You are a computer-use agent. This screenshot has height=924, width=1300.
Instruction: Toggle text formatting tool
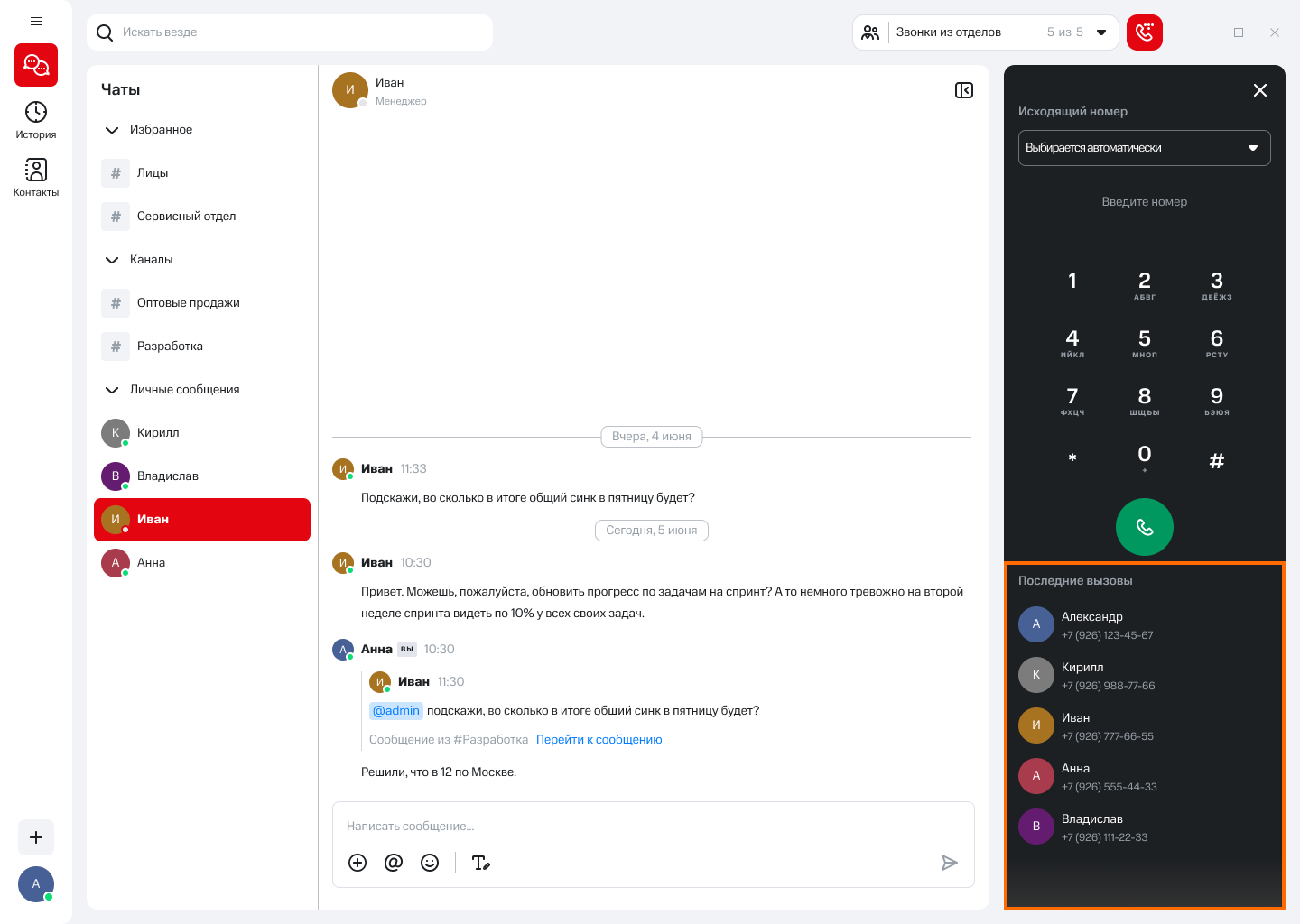[481, 863]
